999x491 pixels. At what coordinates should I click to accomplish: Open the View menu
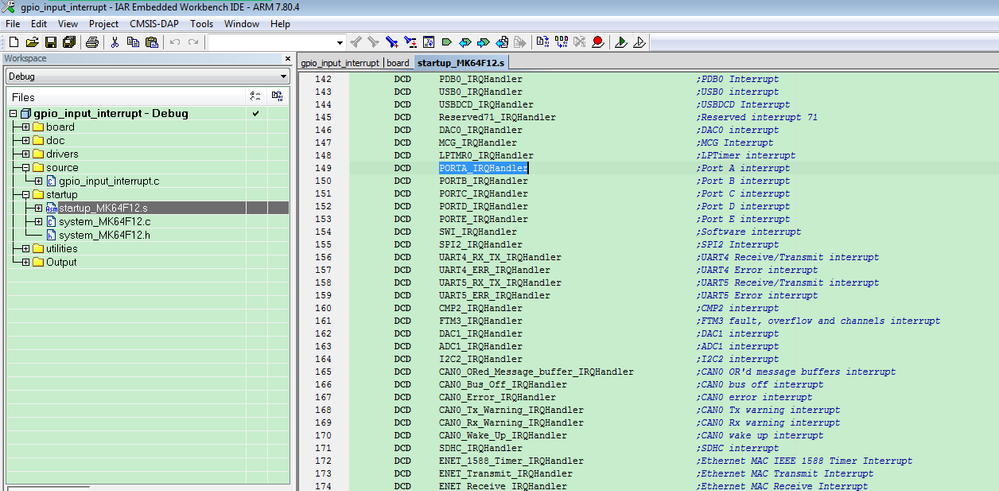[68, 24]
